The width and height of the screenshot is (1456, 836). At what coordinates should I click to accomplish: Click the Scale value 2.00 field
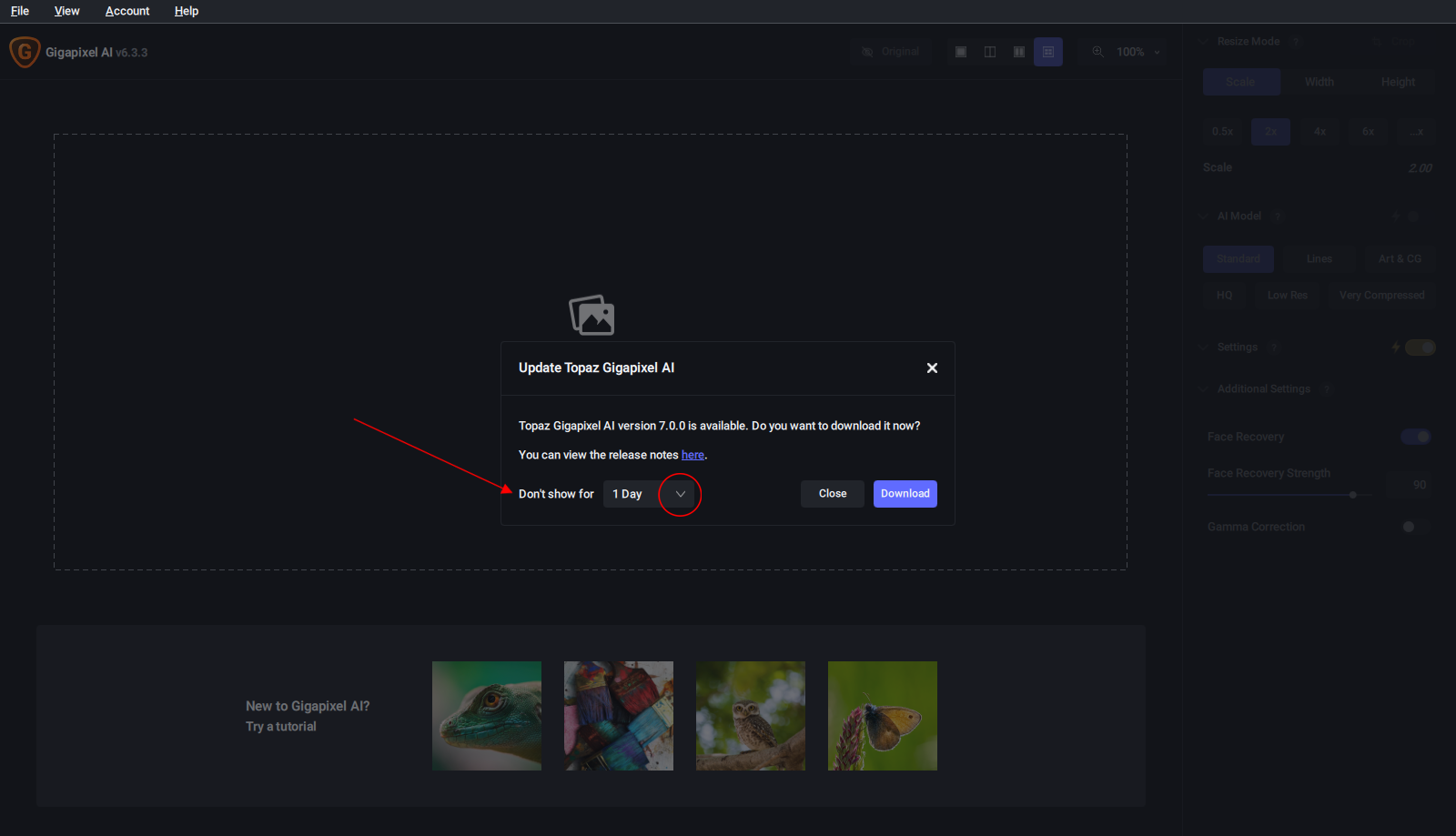click(1420, 168)
